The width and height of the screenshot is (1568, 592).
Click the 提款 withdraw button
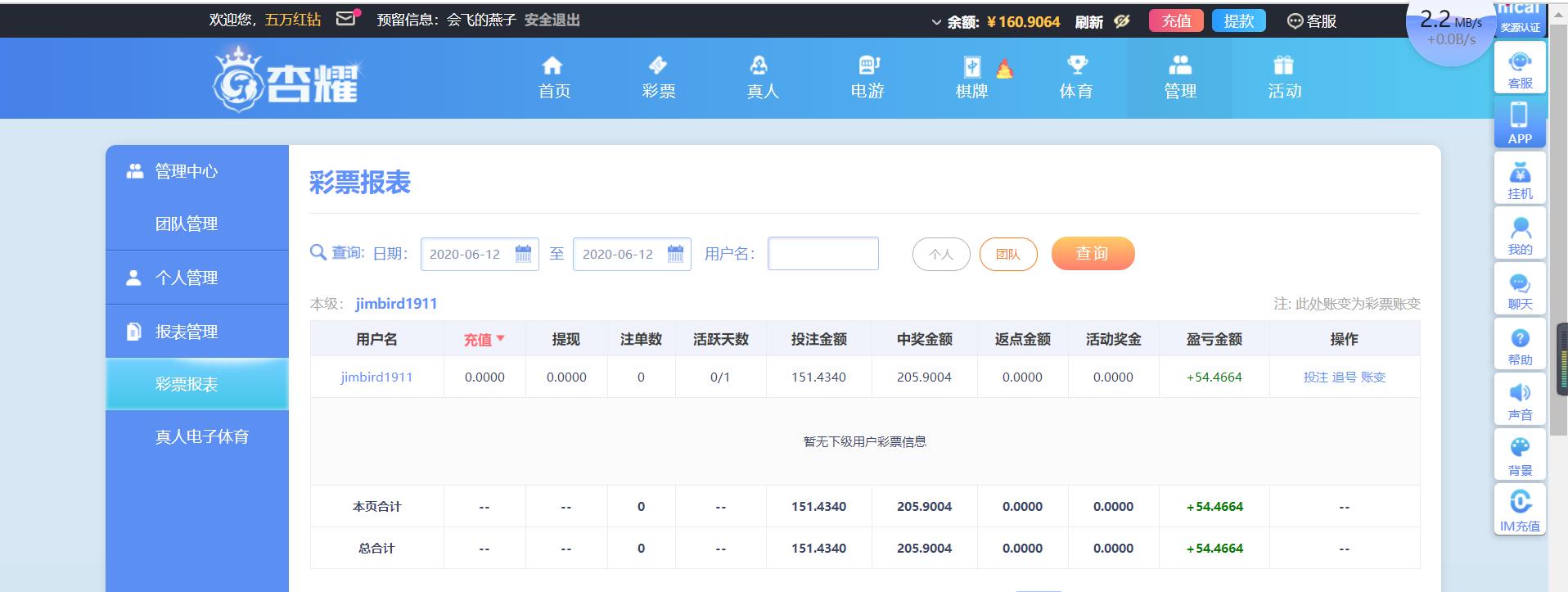[x=1238, y=21]
